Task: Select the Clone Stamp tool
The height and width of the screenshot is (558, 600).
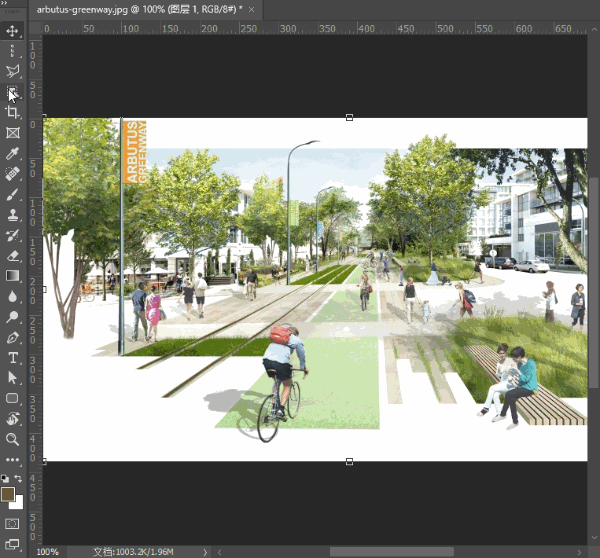Action: click(x=12, y=215)
